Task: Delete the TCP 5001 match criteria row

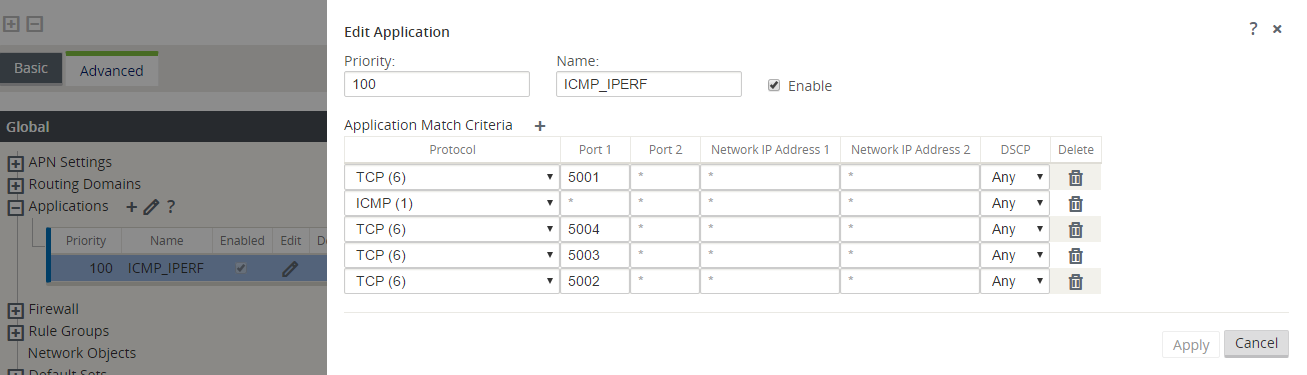Action: click(x=1076, y=178)
